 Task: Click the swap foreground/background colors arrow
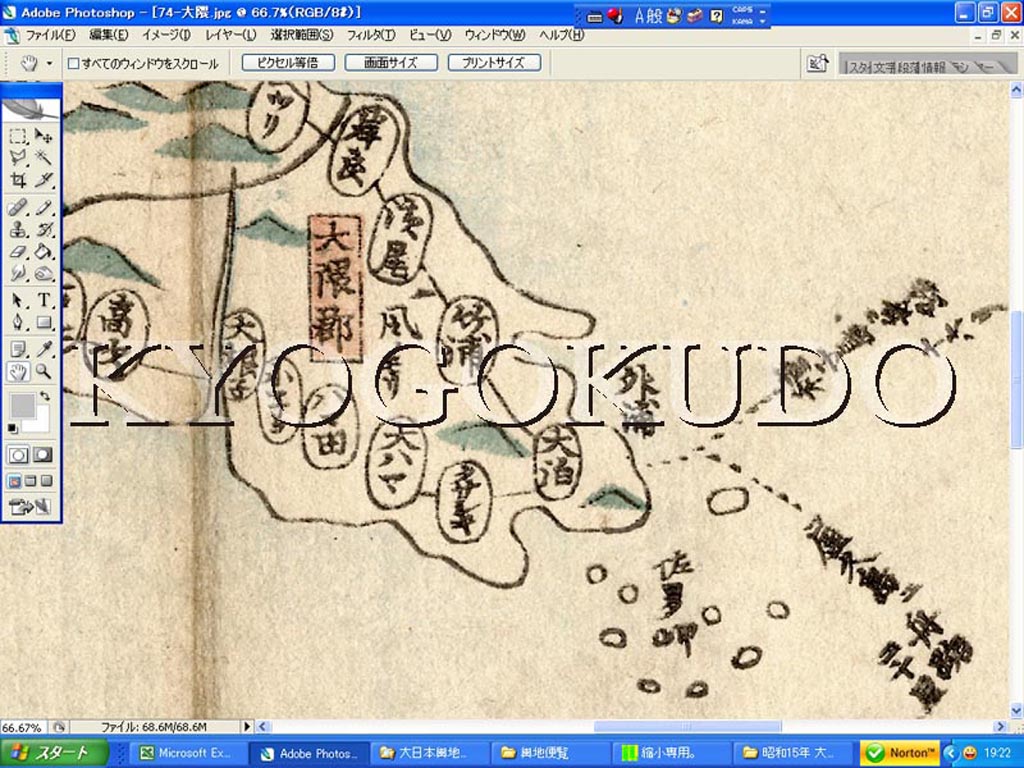click(x=44, y=396)
